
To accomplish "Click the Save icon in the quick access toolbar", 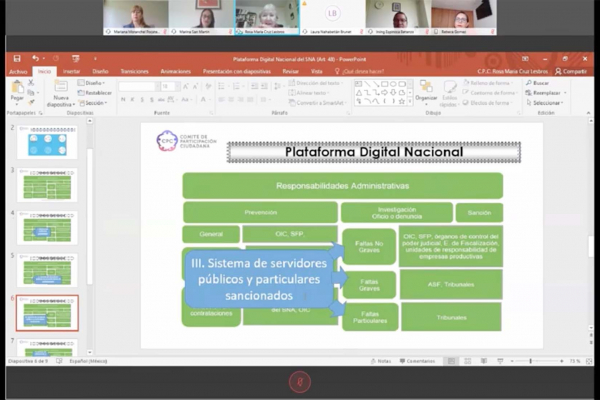I will 17,59.
